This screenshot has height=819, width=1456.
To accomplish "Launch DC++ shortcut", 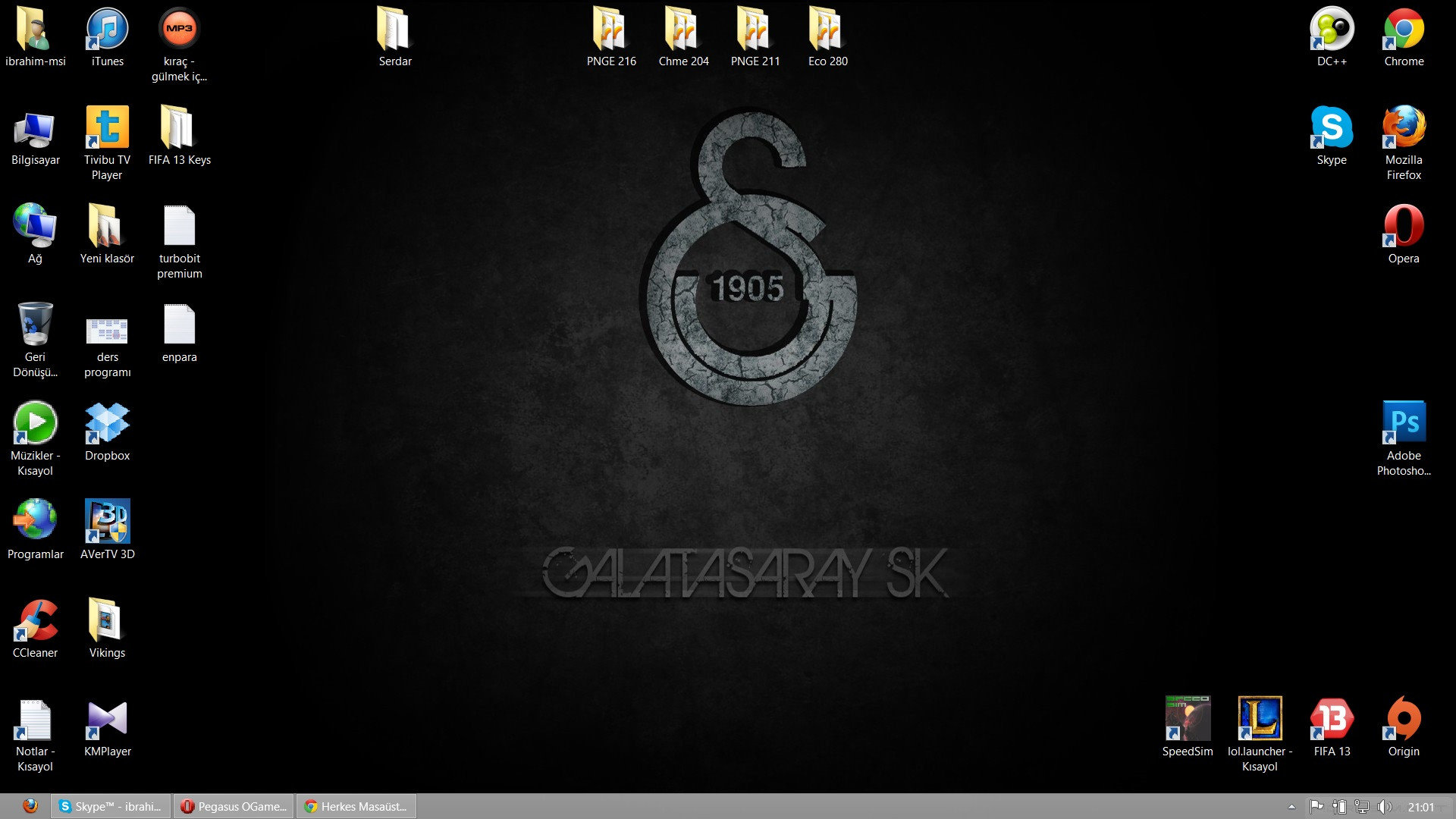I will click(x=1332, y=36).
